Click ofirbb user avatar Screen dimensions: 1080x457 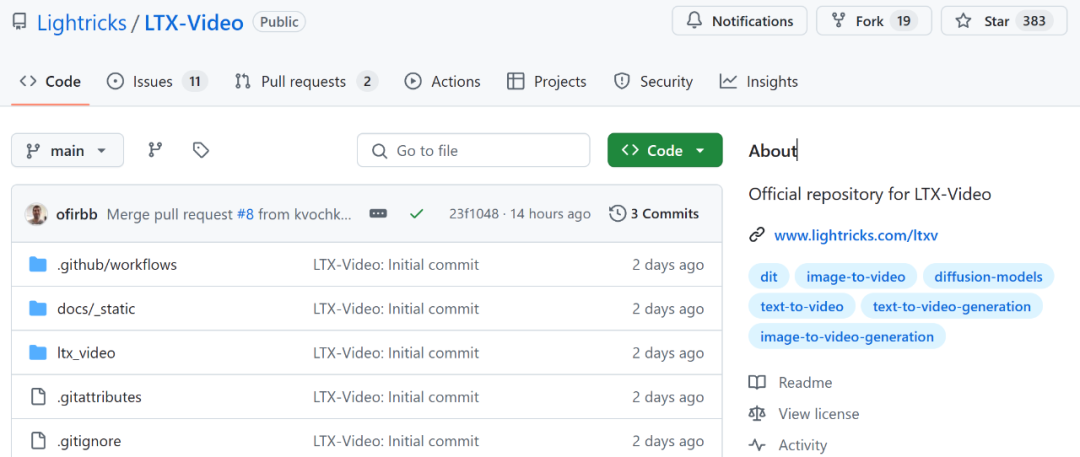tap(36, 214)
